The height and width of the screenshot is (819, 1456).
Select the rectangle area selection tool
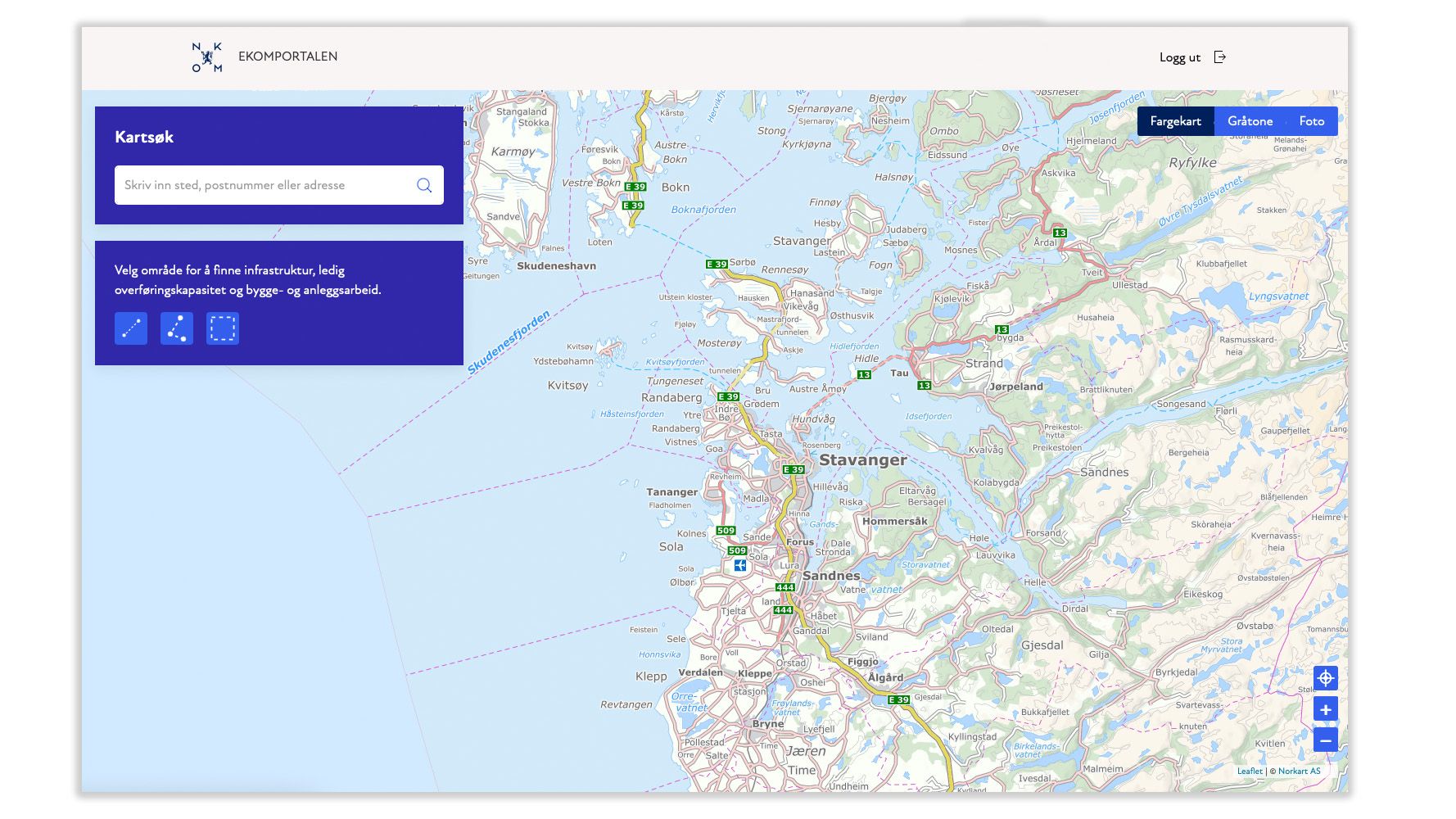pos(223,328)
